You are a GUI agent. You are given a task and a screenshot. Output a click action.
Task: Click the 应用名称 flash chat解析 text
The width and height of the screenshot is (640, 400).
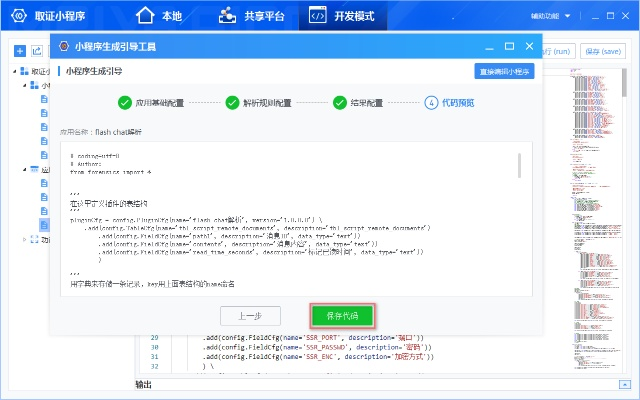tap(101, 132)
